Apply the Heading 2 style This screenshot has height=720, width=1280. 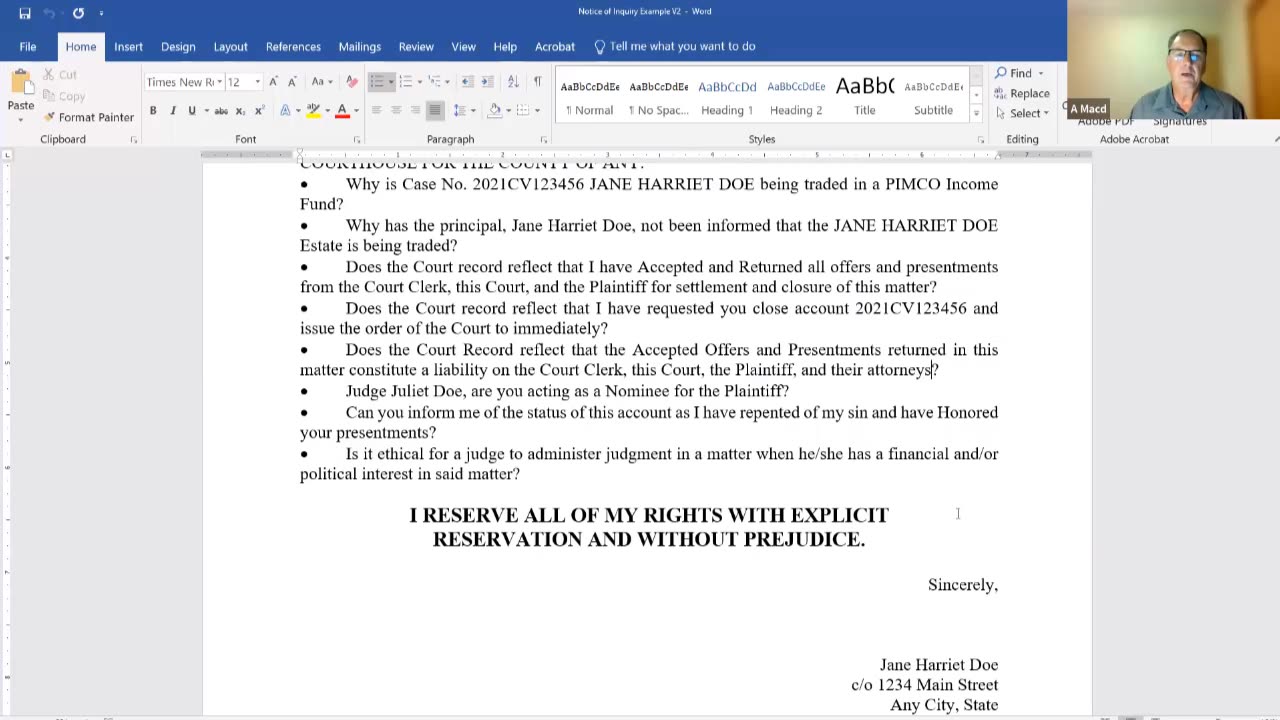(796, 96)
